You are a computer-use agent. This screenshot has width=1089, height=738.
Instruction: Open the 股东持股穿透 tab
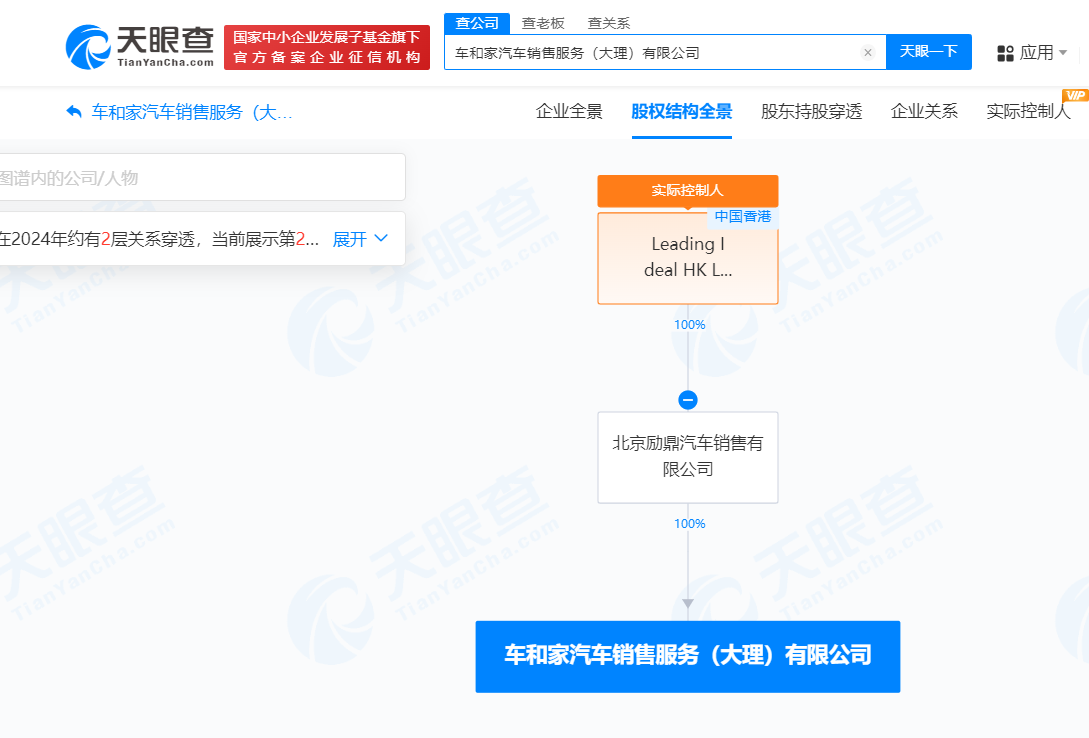click(x=811, y=112)
